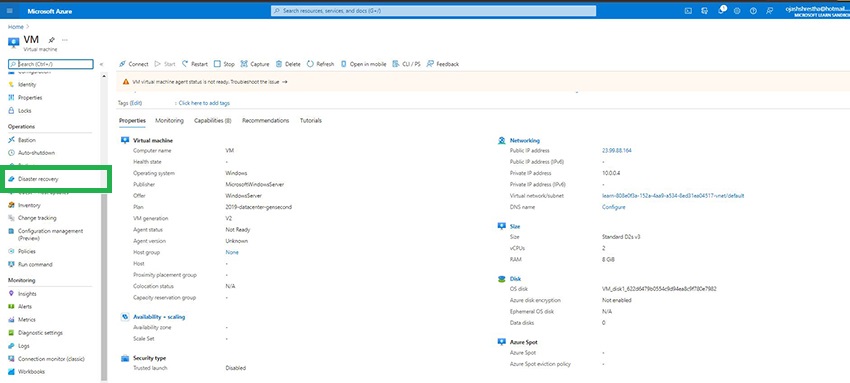Click the global search resources field
The image size is (850, 383).
(433, 11)
